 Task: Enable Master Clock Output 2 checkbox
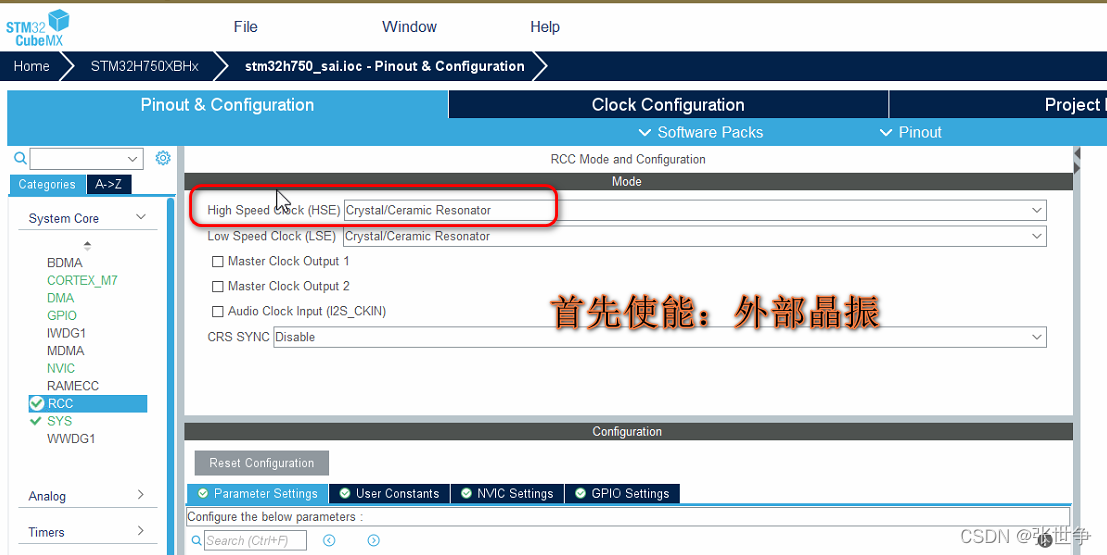pos(217,286)
